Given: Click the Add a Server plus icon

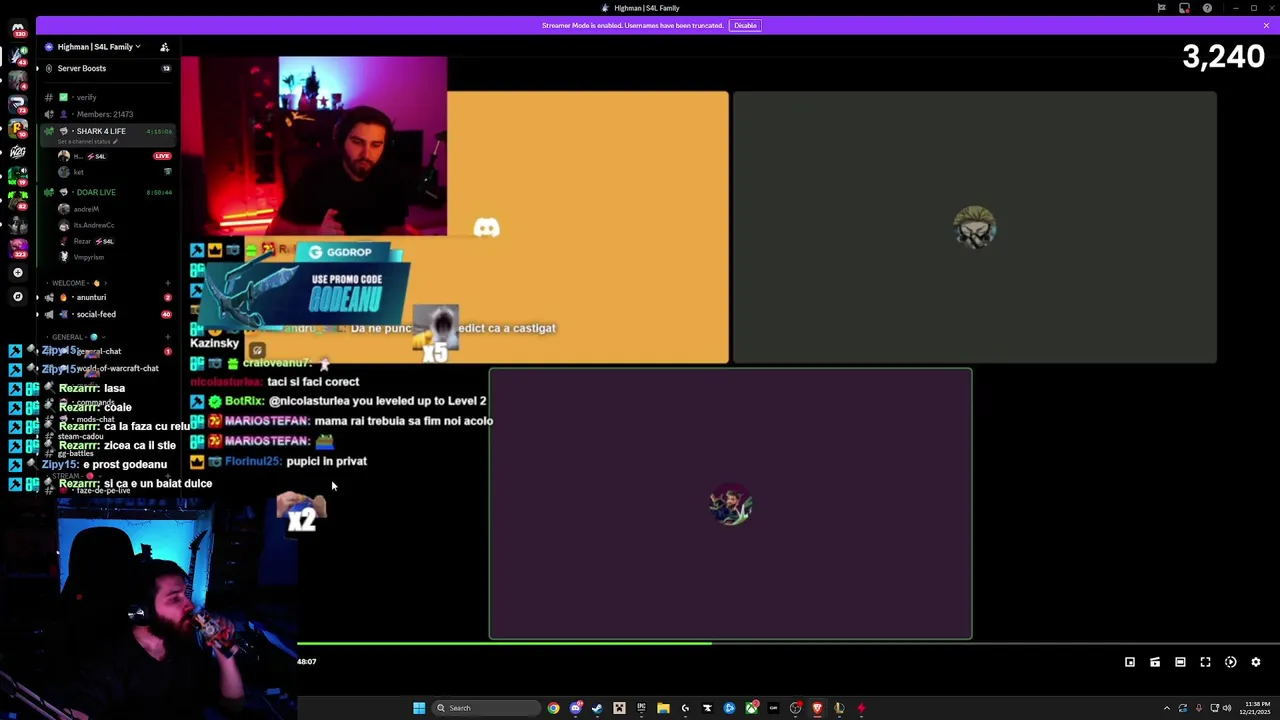Looking at the screenshot, I should coord(17,272).
